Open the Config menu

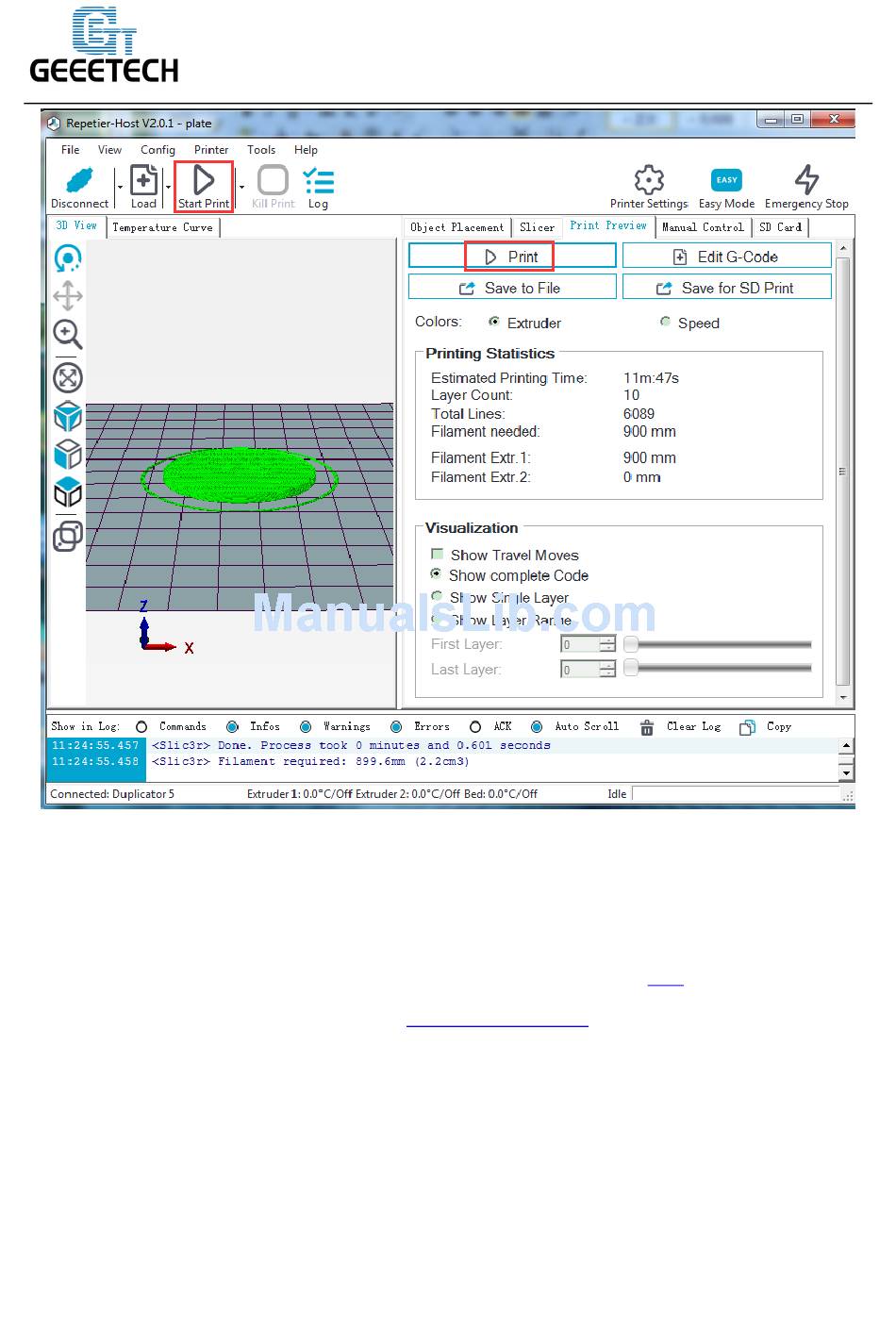click(158, 150)
